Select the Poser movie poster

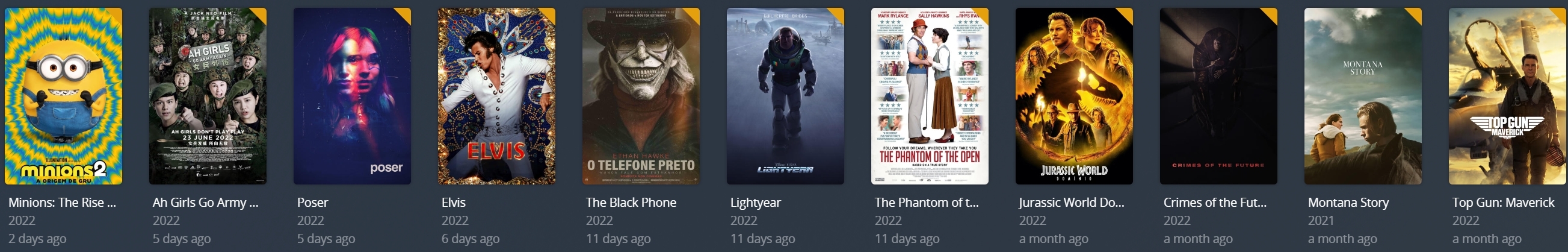click(x=352, y=96)
